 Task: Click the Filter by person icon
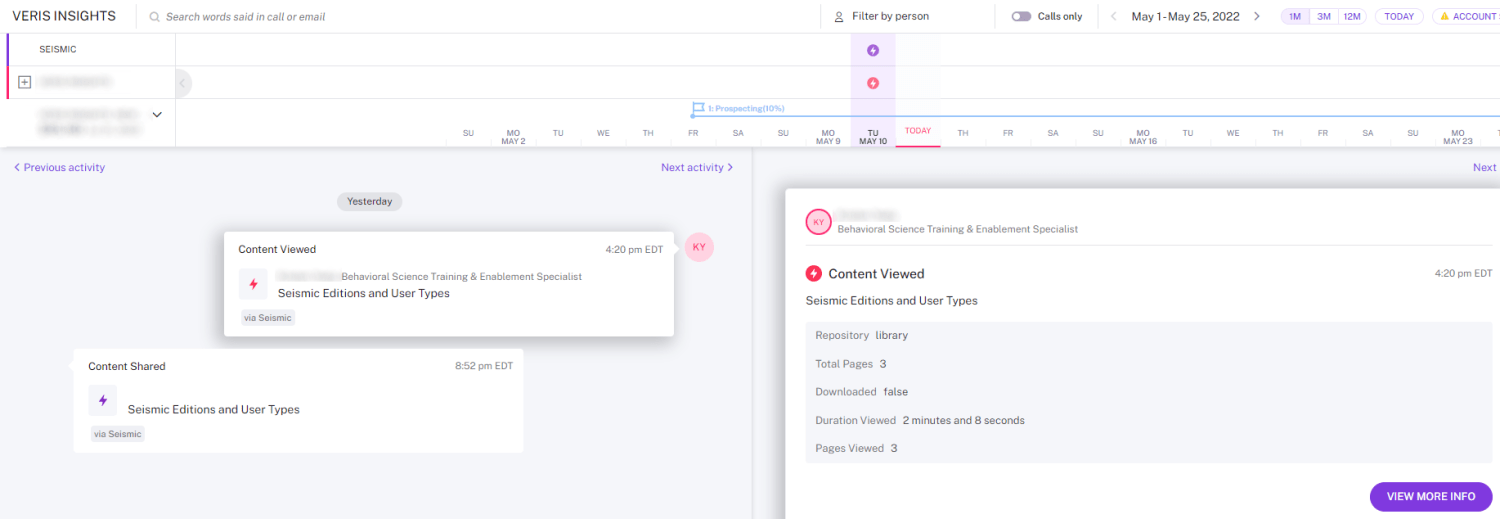coord(839,17)
